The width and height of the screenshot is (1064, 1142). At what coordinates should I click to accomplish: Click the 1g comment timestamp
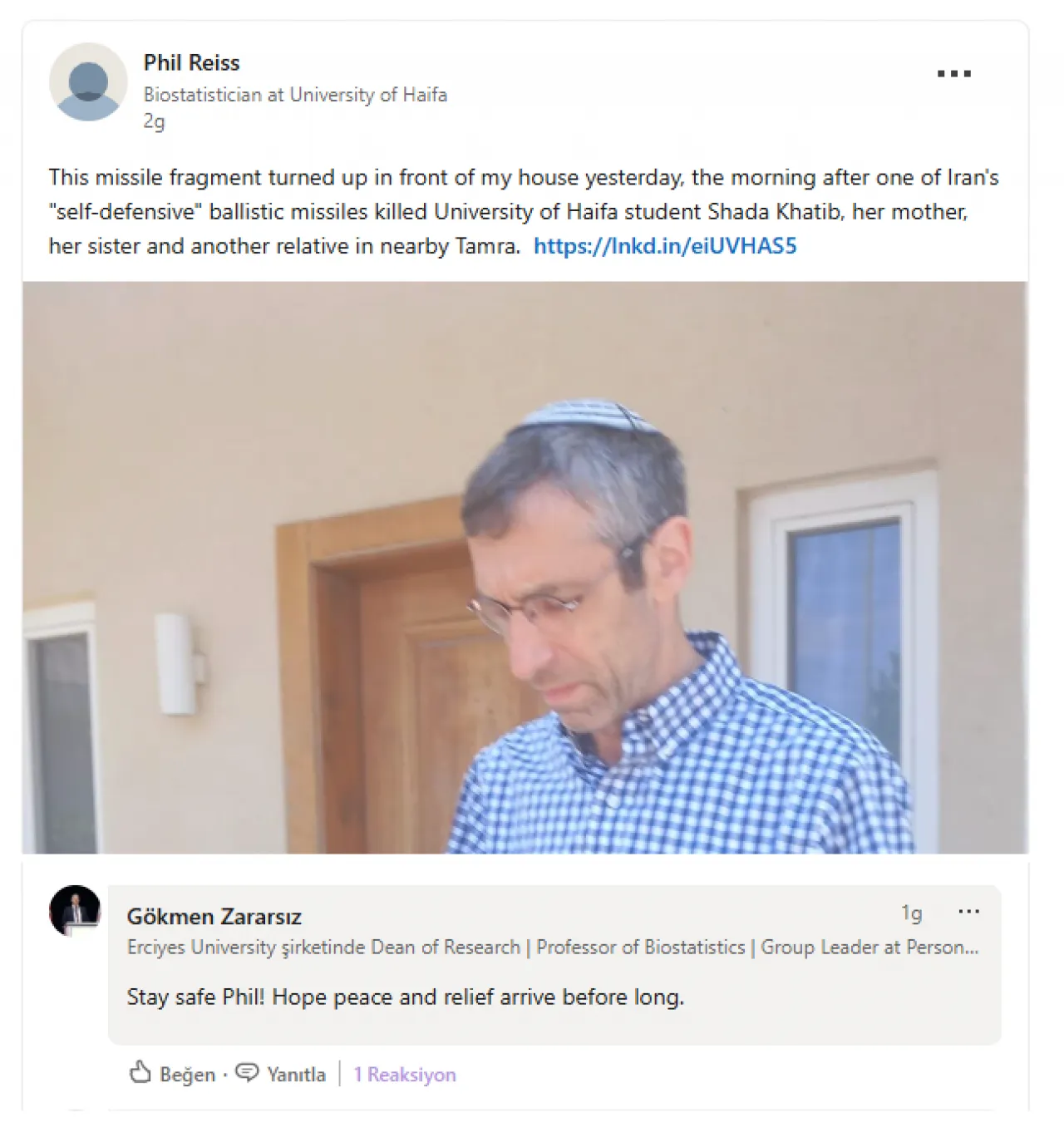pos(912,913)
